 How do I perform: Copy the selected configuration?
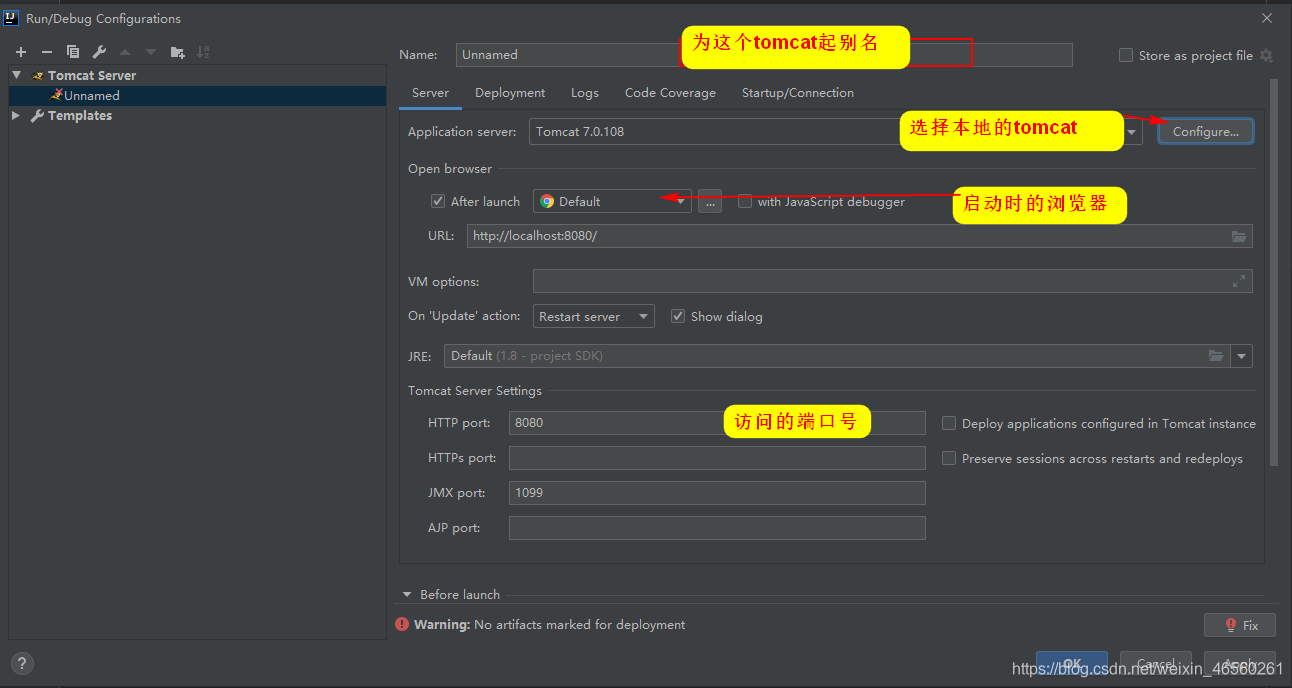[x=73, y=52]
